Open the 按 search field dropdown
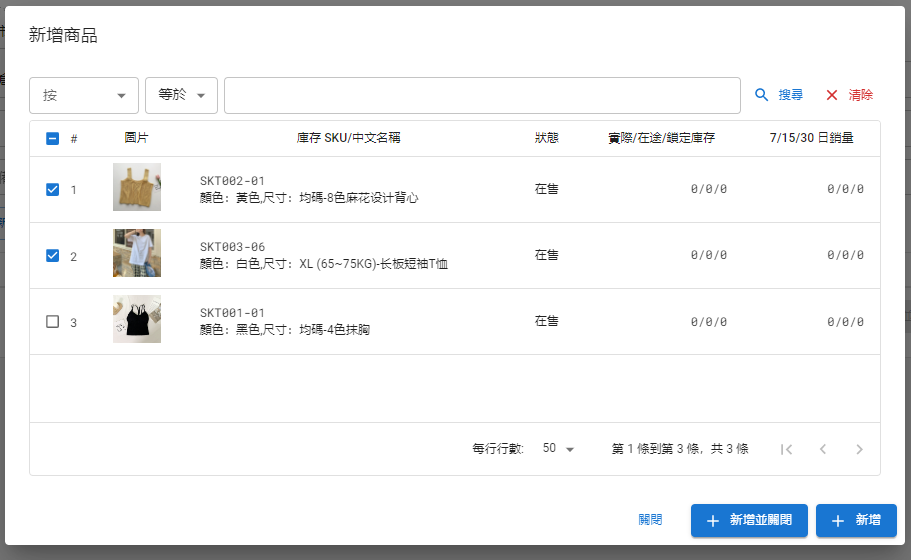 [x=84, y=95]
